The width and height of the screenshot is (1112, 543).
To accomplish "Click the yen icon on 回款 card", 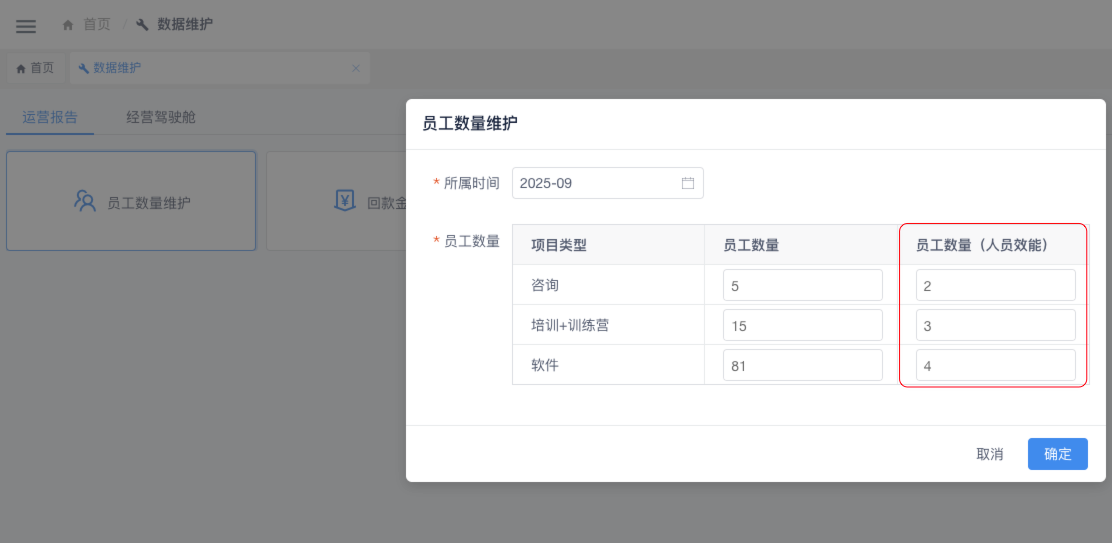I will tap(344, 201).
